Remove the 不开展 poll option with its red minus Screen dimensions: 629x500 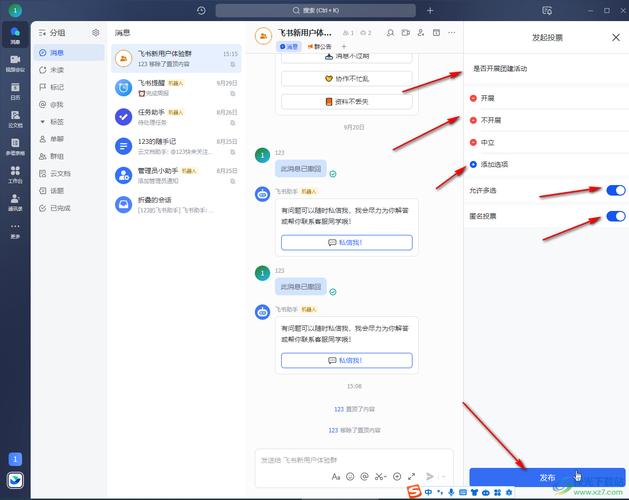473,120
